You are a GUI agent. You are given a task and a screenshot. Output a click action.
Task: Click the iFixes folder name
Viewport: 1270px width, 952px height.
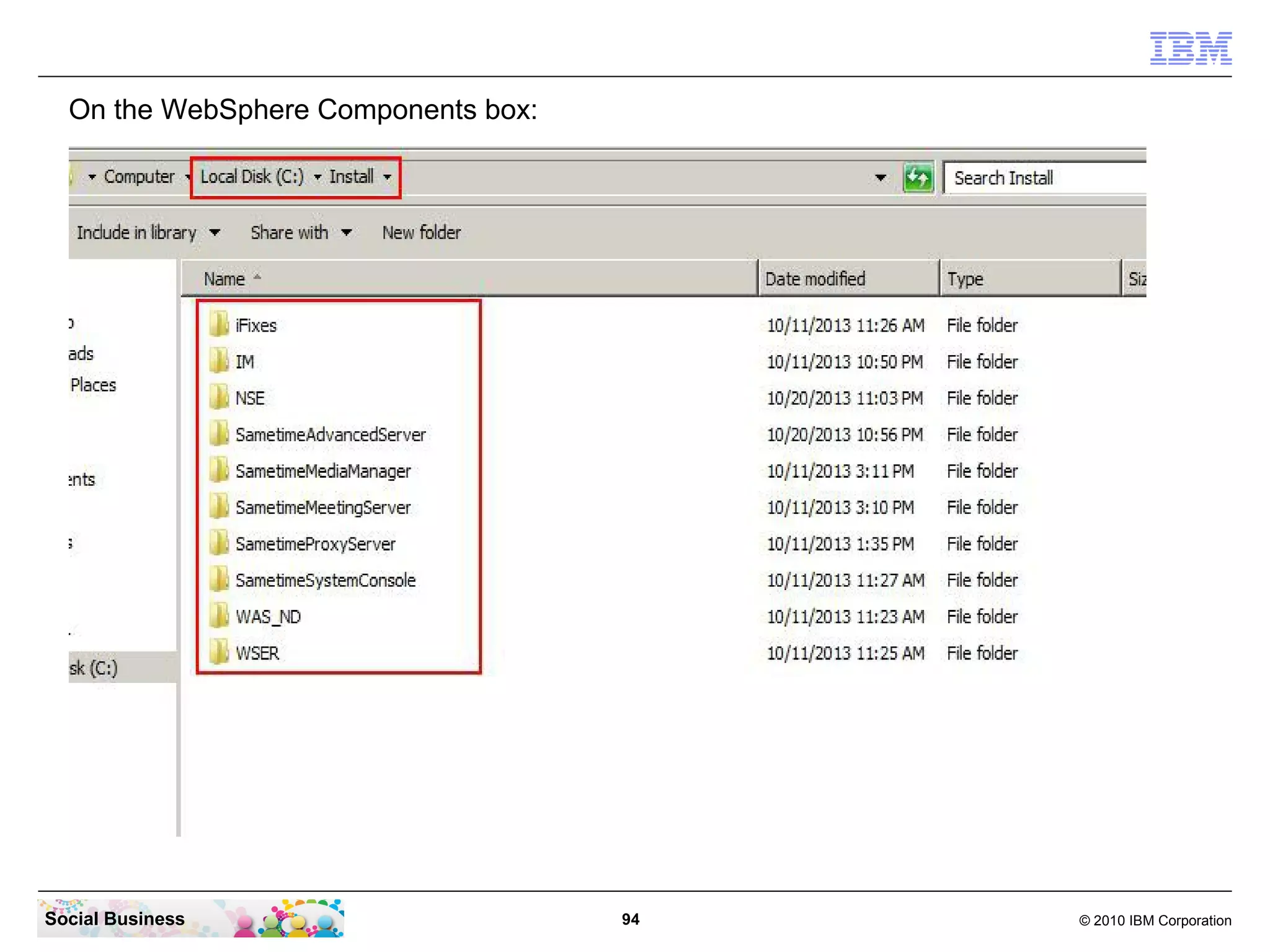click(256, 325)
